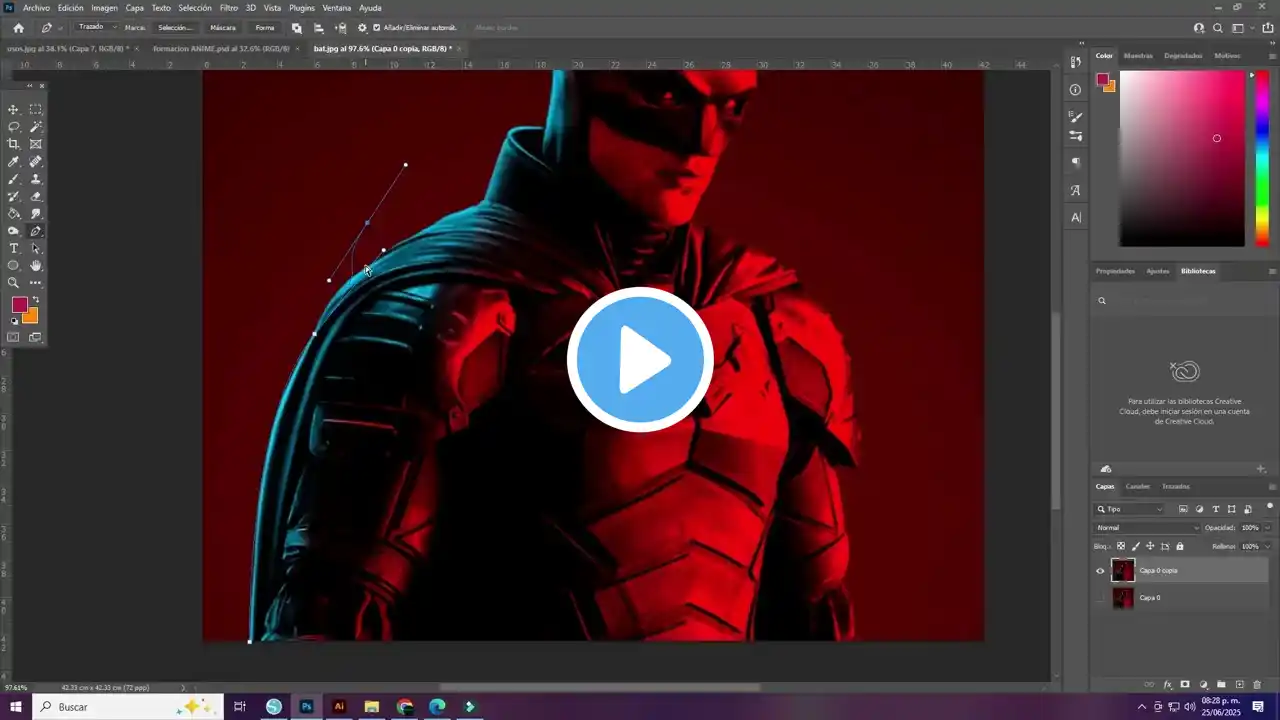Click the foreground color swatch in toolbox
Viewport: 1280px width, 720px height.
pos(19,305)
